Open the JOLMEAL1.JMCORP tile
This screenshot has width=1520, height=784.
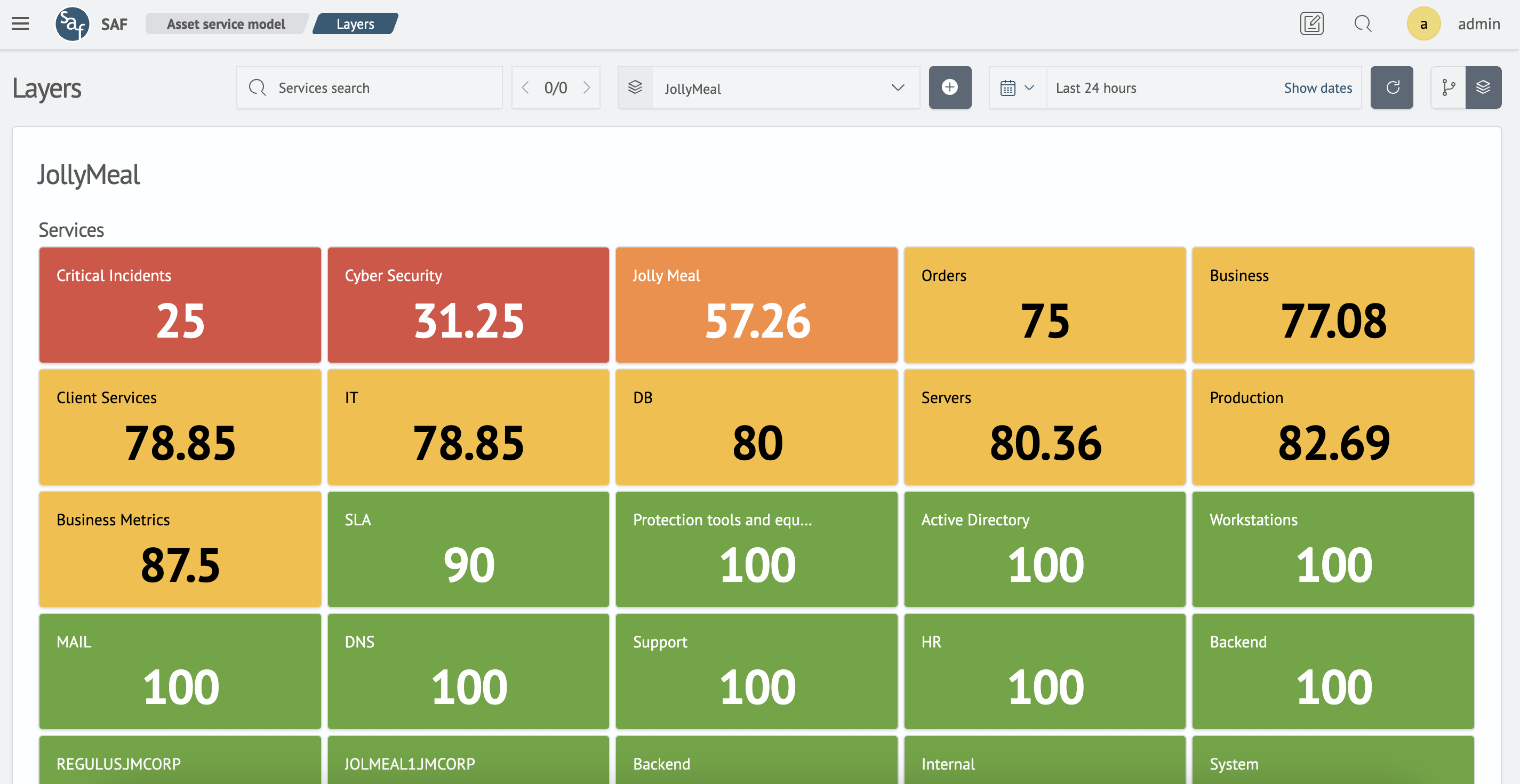468,760
